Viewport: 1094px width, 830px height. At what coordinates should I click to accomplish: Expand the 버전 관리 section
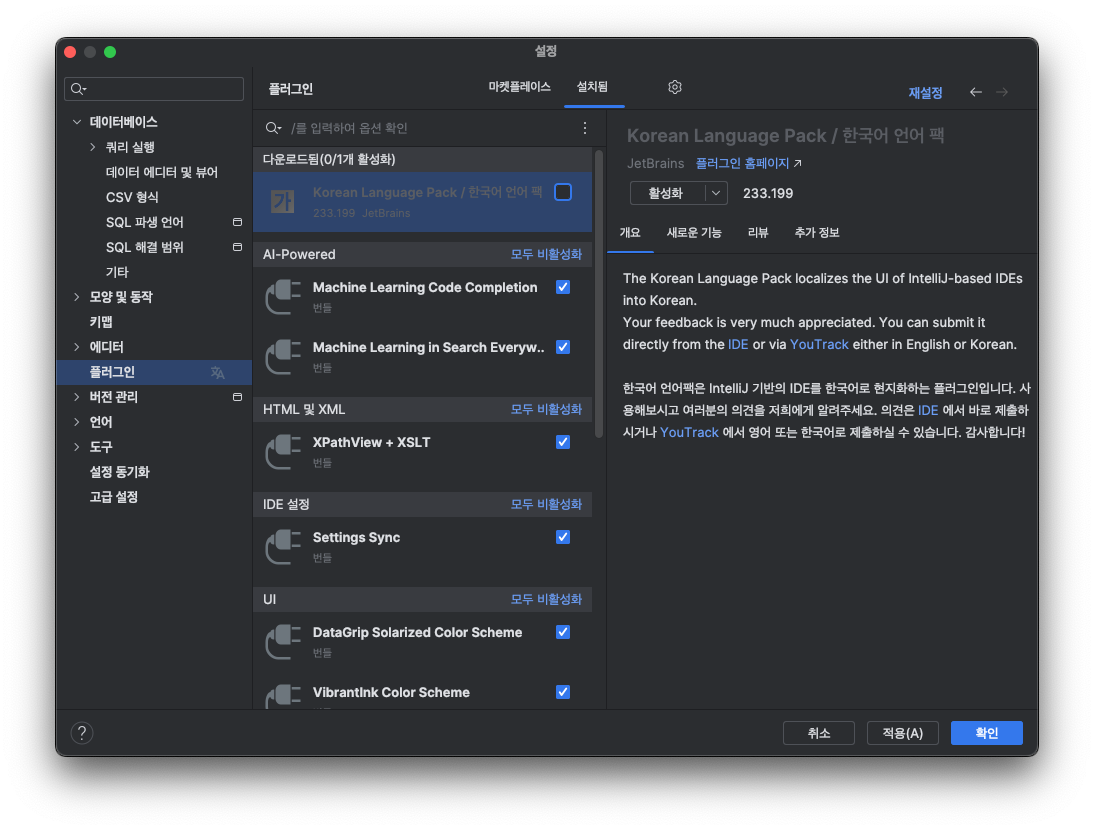point(77,397)
